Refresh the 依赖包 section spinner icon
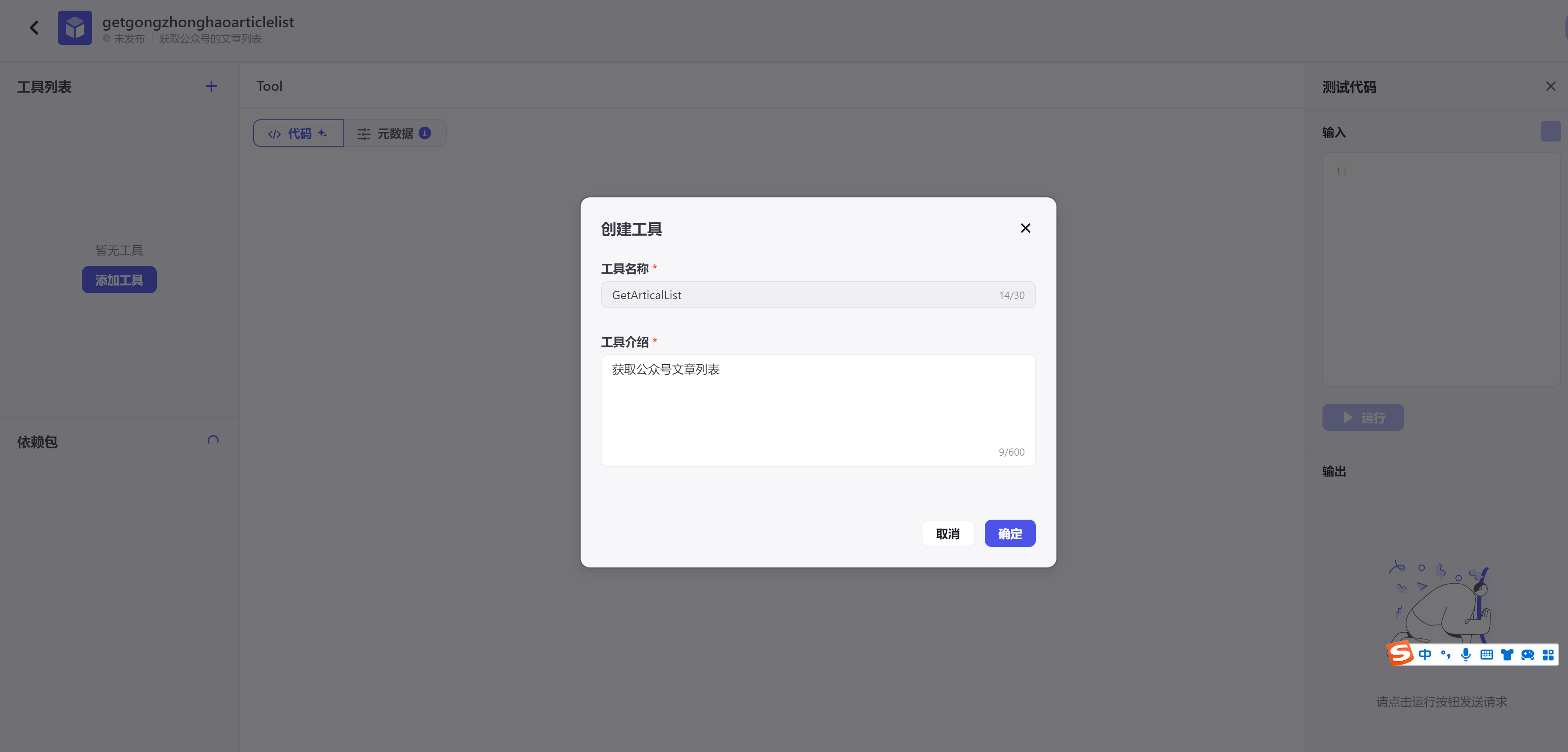Viewport: 1568px width, 752px height. pyautogui.click(x=213, y=440)
